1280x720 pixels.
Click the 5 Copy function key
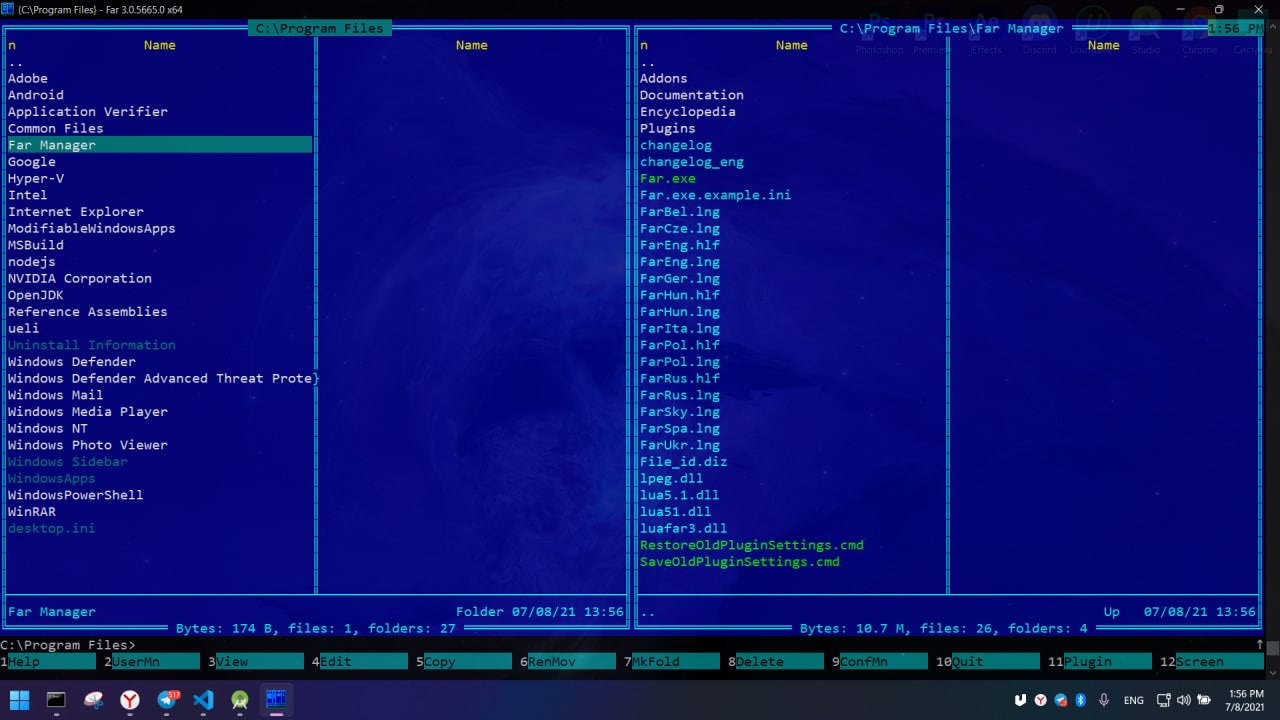(x=464, y=662)
